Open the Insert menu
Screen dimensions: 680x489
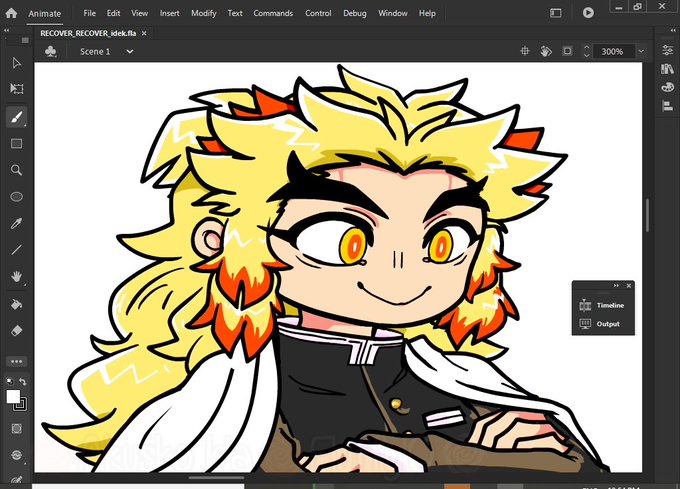click(x=169, y=13)
